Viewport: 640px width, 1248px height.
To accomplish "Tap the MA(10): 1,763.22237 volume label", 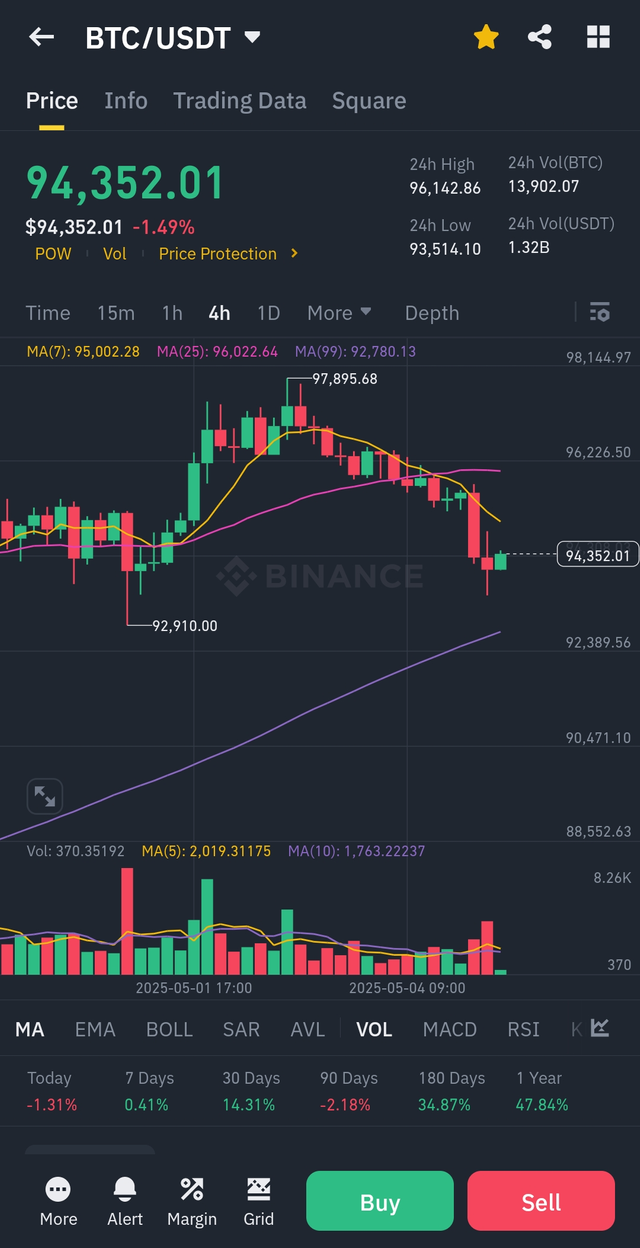I will point(357,852).
